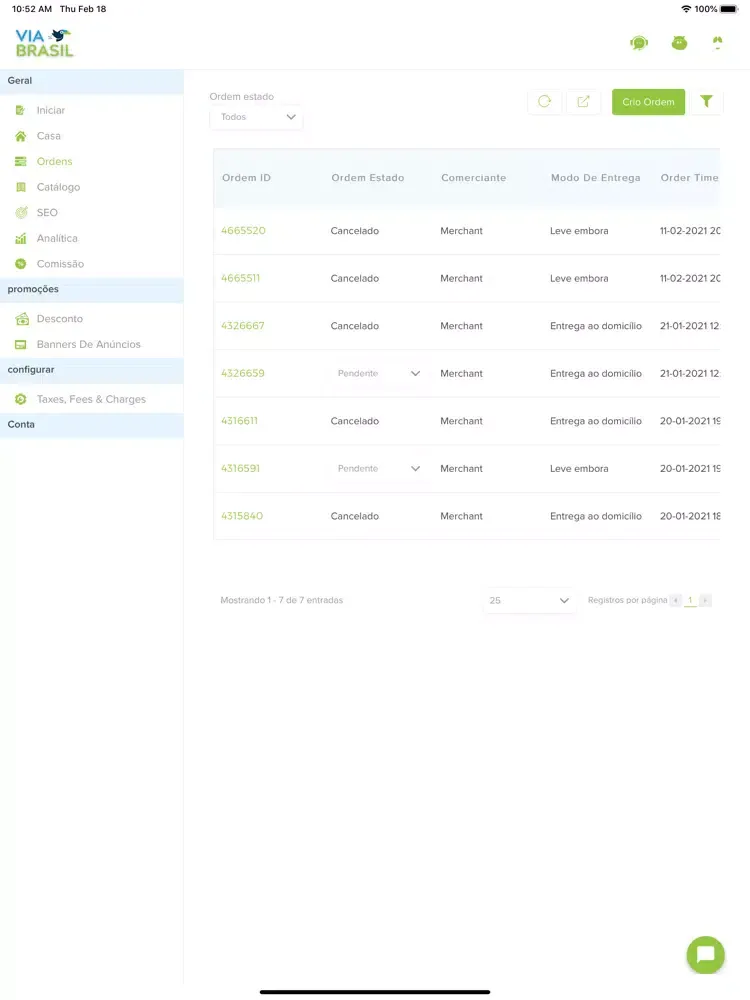Click the Crio Ordem button

648,101
